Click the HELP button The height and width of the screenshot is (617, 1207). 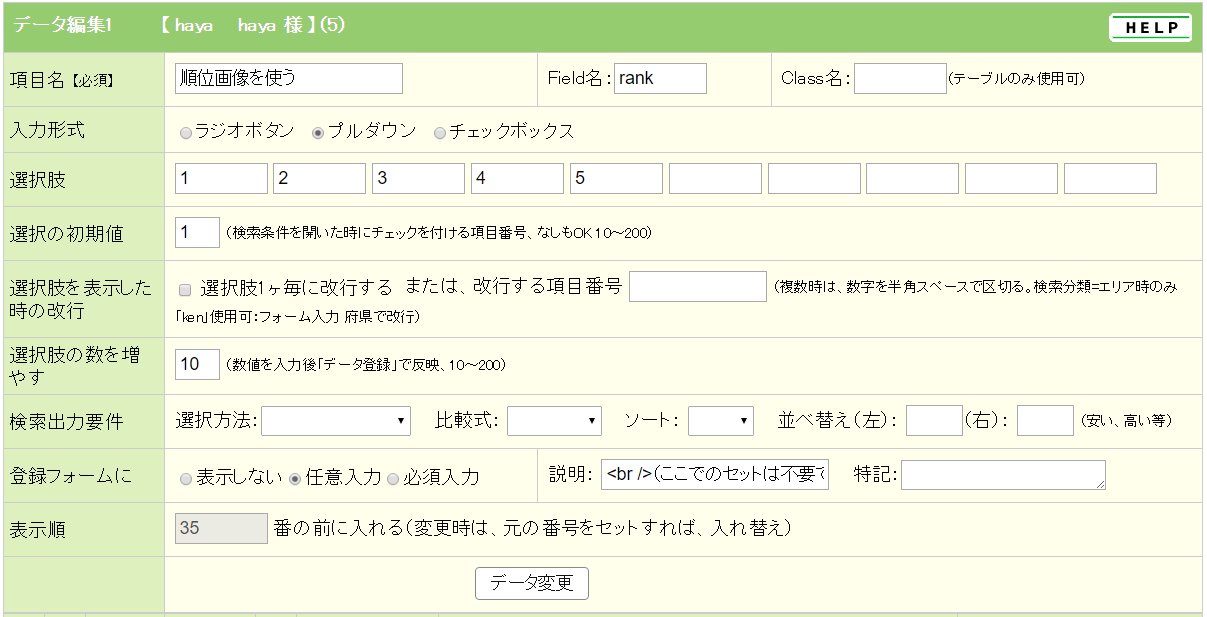(x=1150, y=28)
